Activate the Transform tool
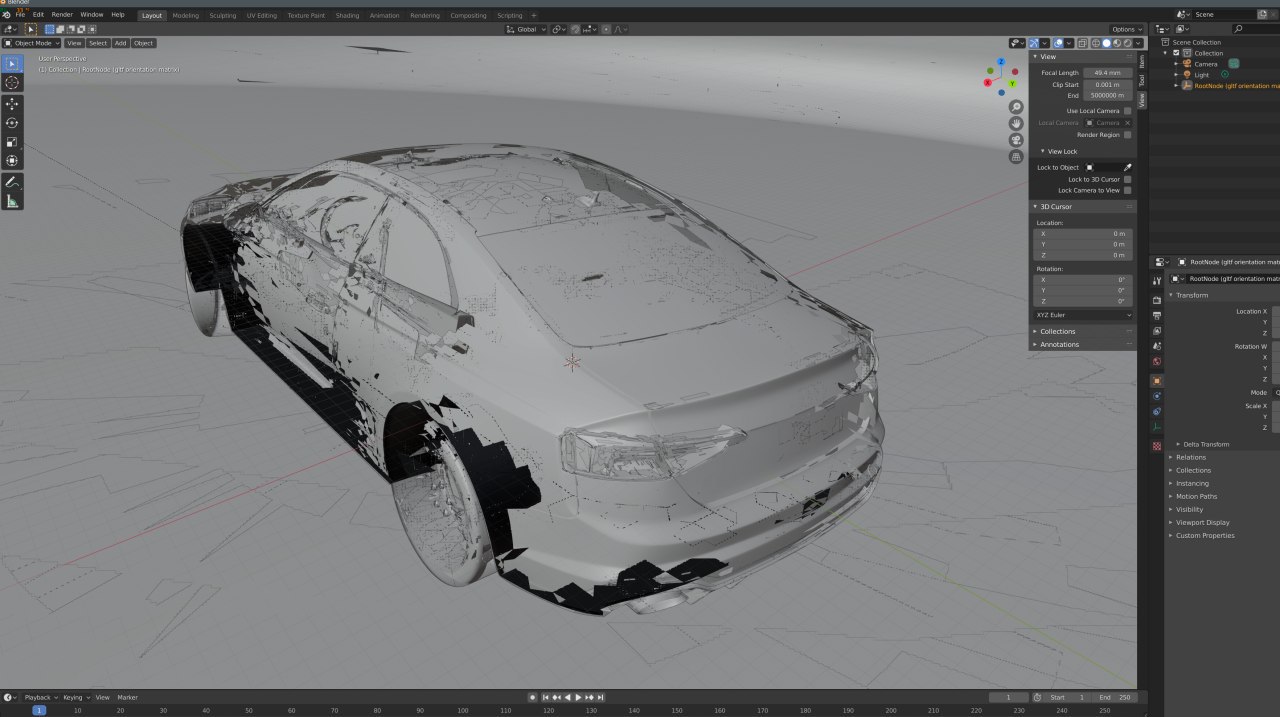Viewport: 1280px width, 717px height. coord(12,161)
